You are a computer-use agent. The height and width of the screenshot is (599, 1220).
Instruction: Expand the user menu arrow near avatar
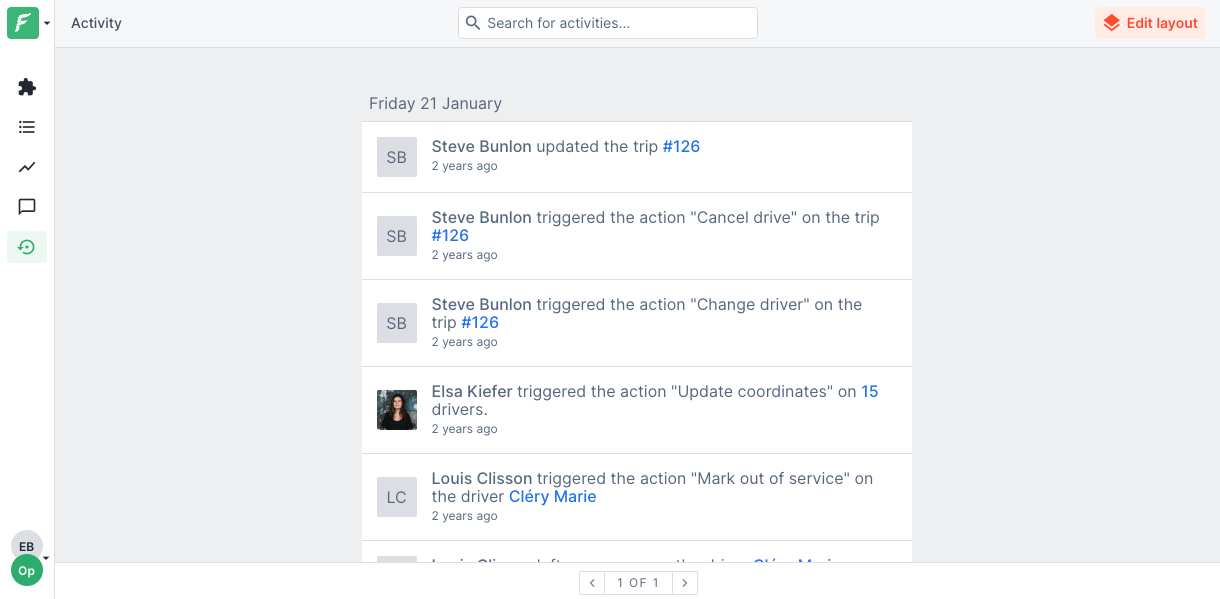tap(46, 558)
